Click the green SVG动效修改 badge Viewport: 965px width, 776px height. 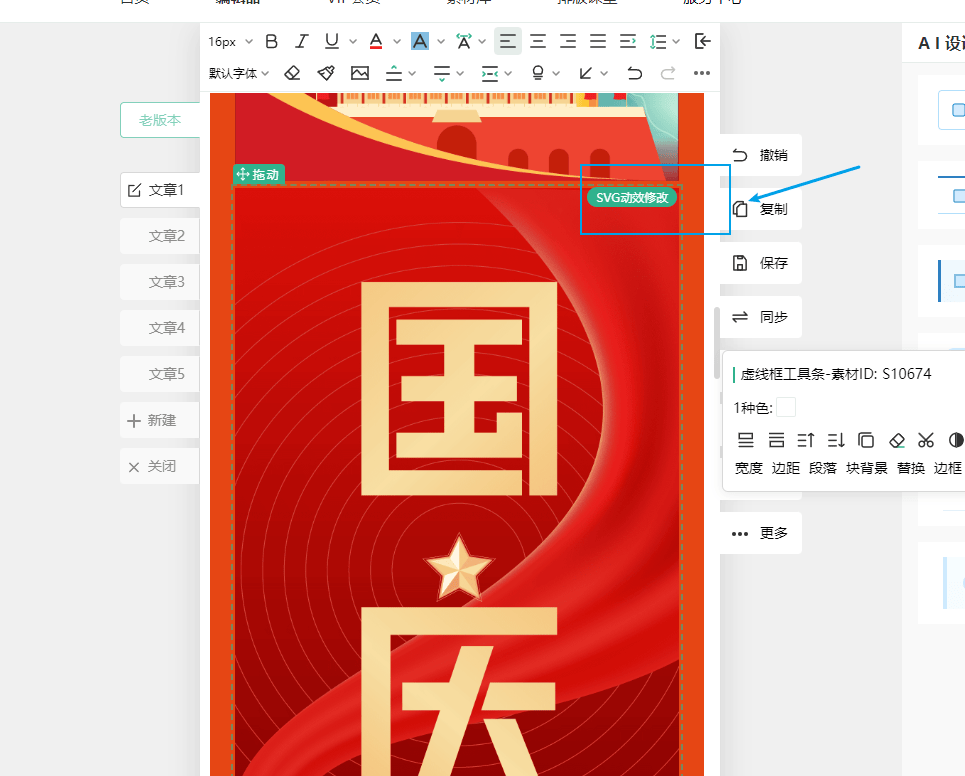coord(632,198)
